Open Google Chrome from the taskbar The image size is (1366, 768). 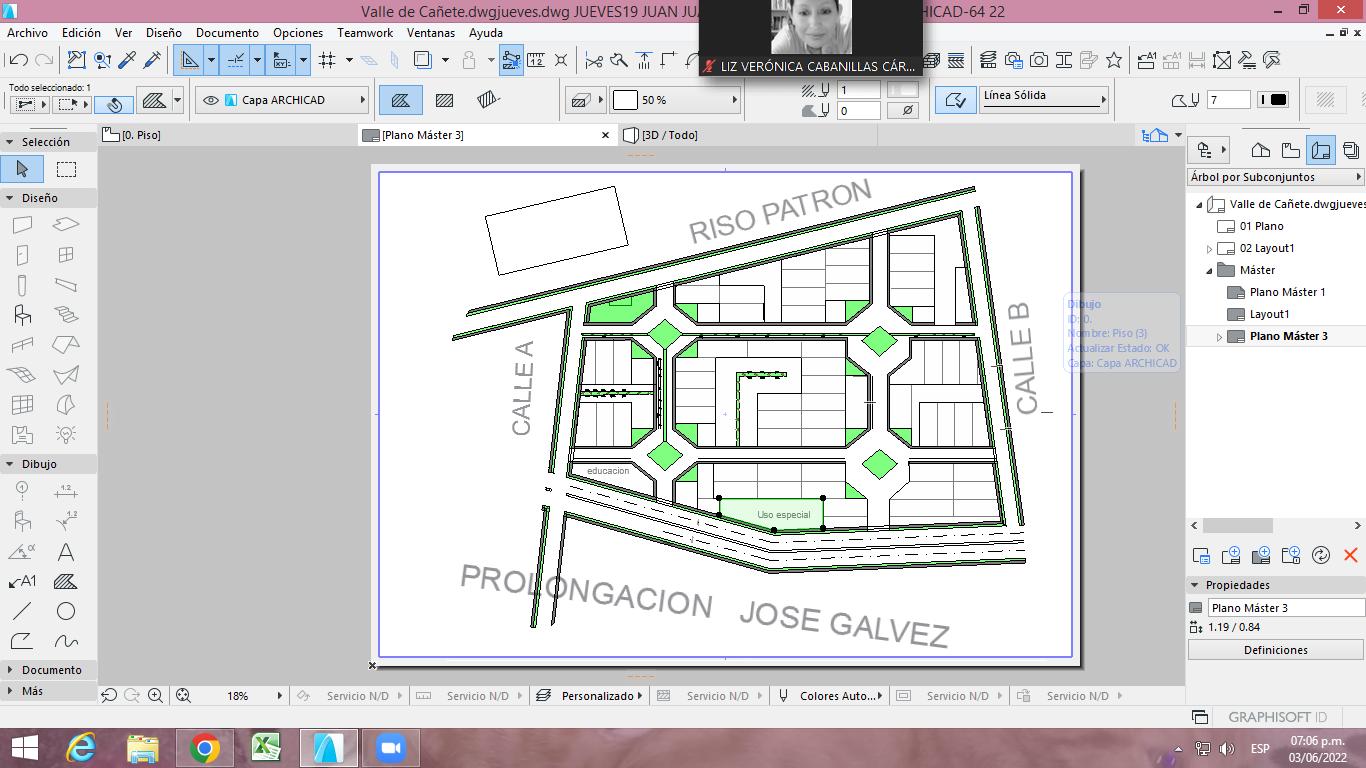click(x=204, y=748)
